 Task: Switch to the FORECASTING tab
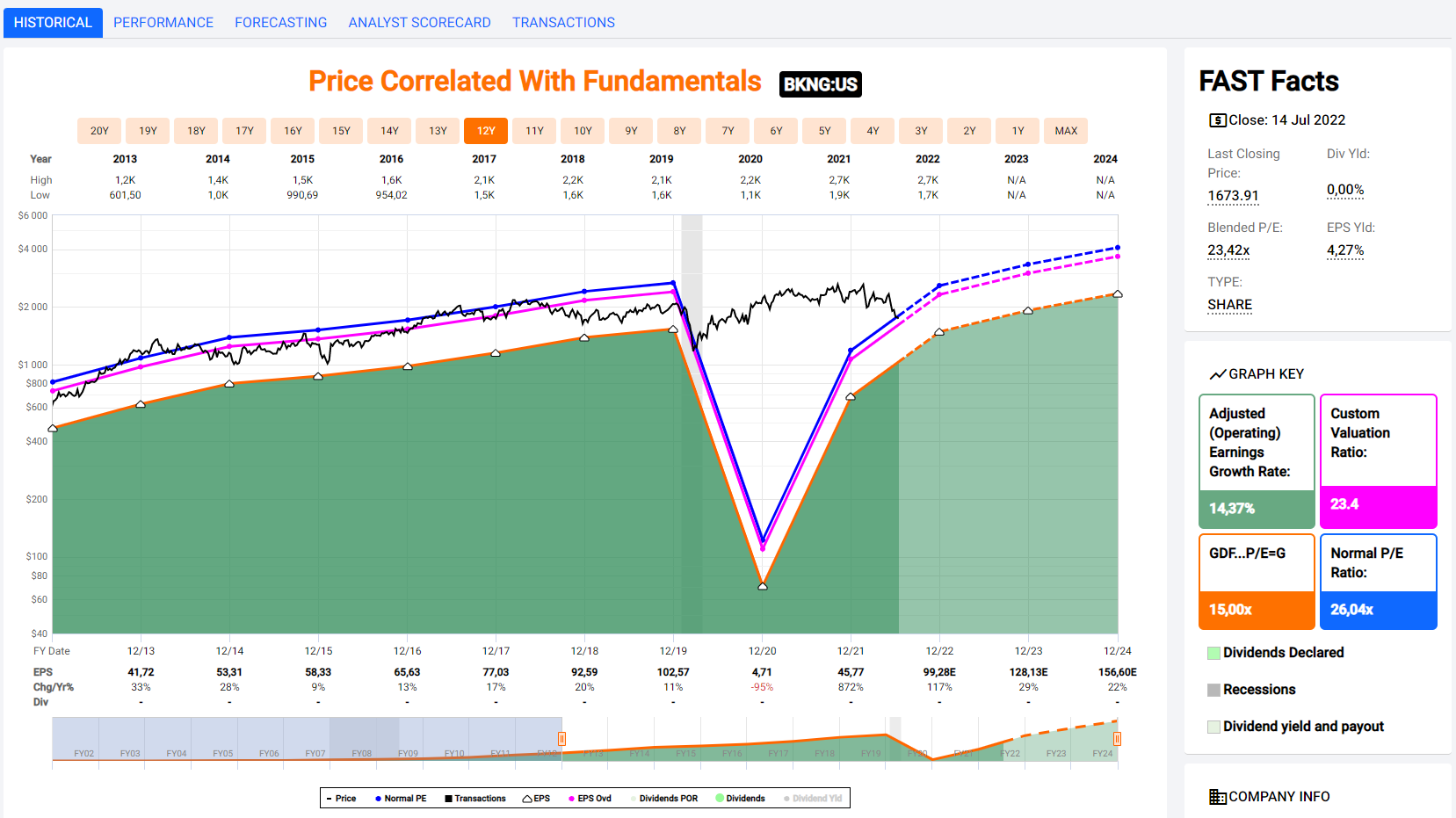coord(280,23)
